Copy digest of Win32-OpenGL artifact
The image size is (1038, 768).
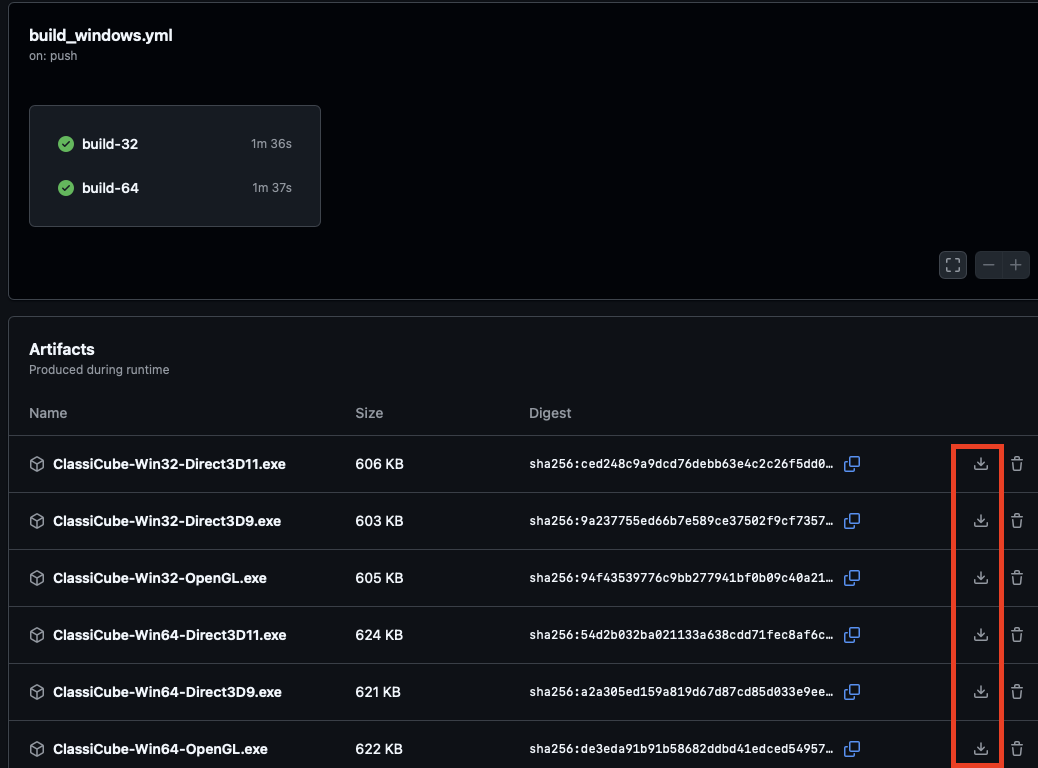point(852,578)
